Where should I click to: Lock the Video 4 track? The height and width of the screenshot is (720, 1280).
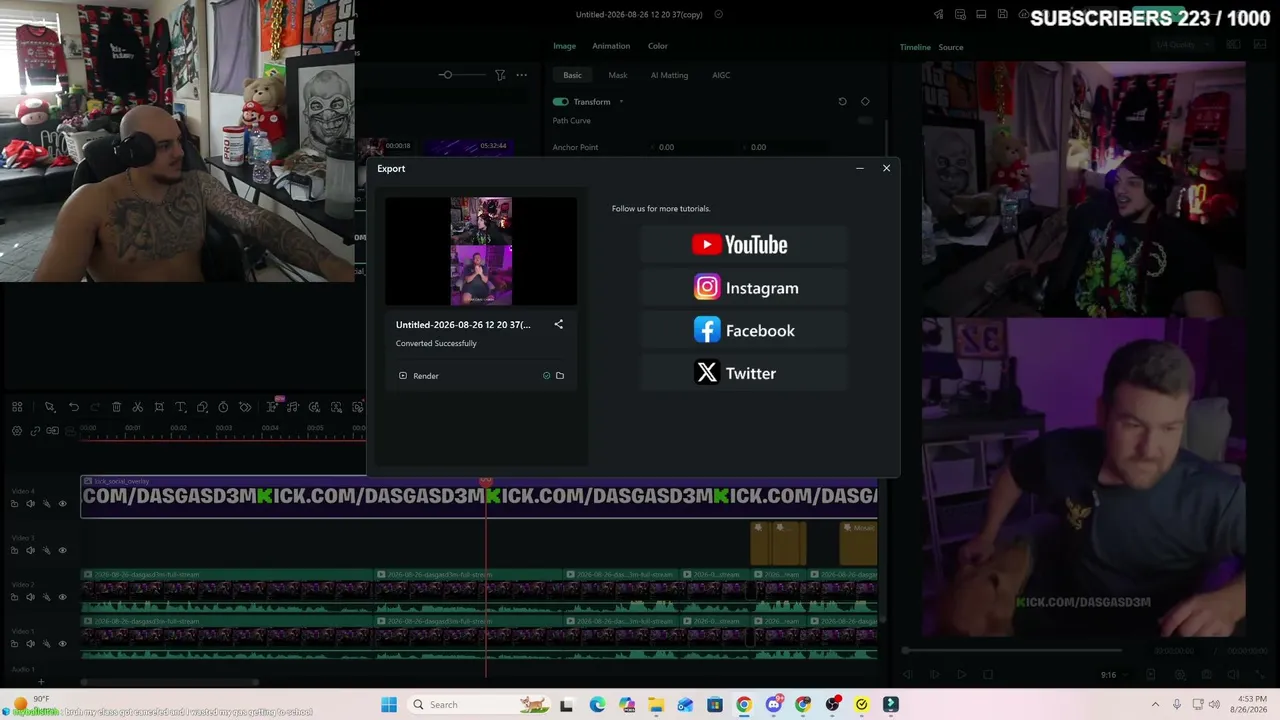point(14,504)
